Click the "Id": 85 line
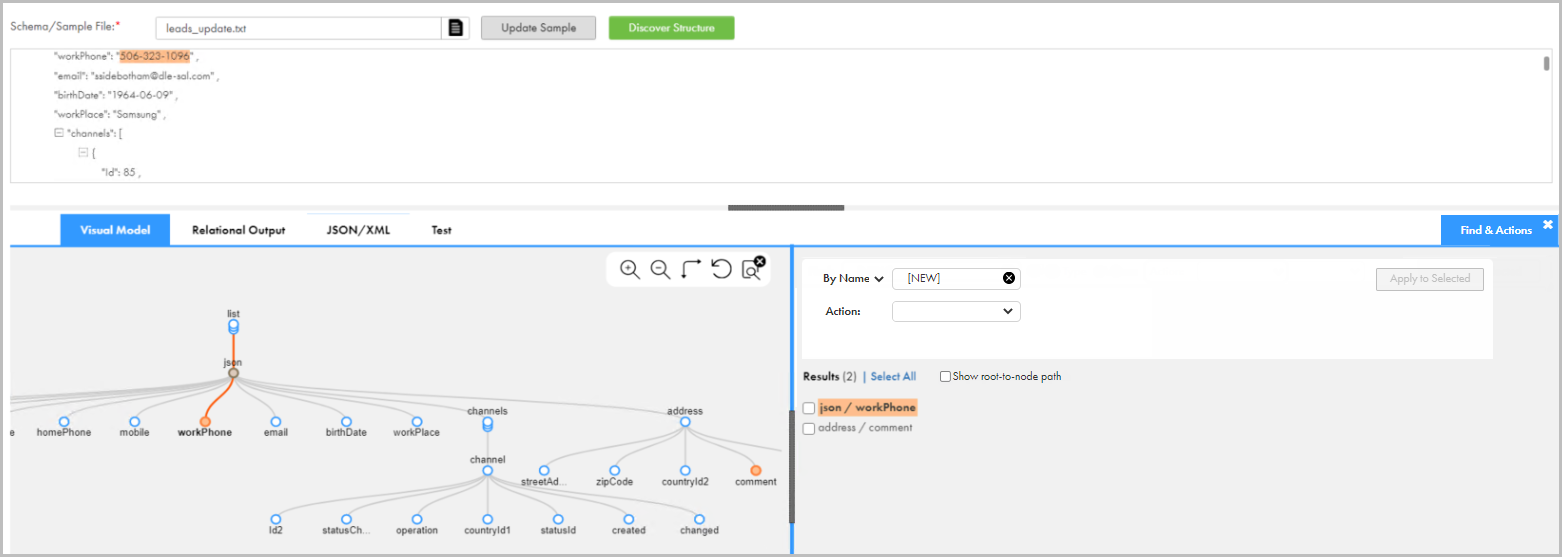1562x557 pixels. pyautogui.click(x=121, y=173)
